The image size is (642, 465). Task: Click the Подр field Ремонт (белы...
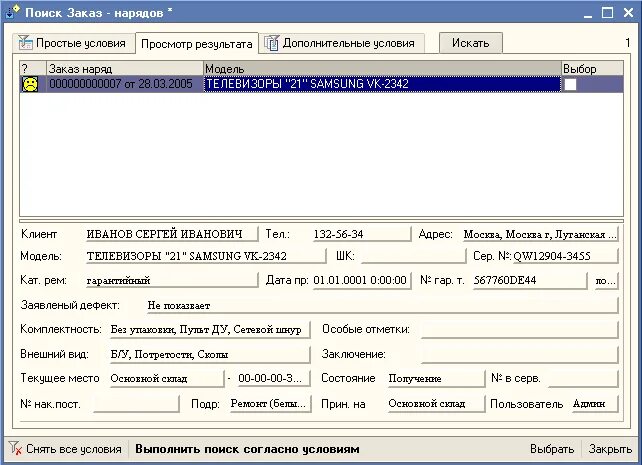pos(270,404)
